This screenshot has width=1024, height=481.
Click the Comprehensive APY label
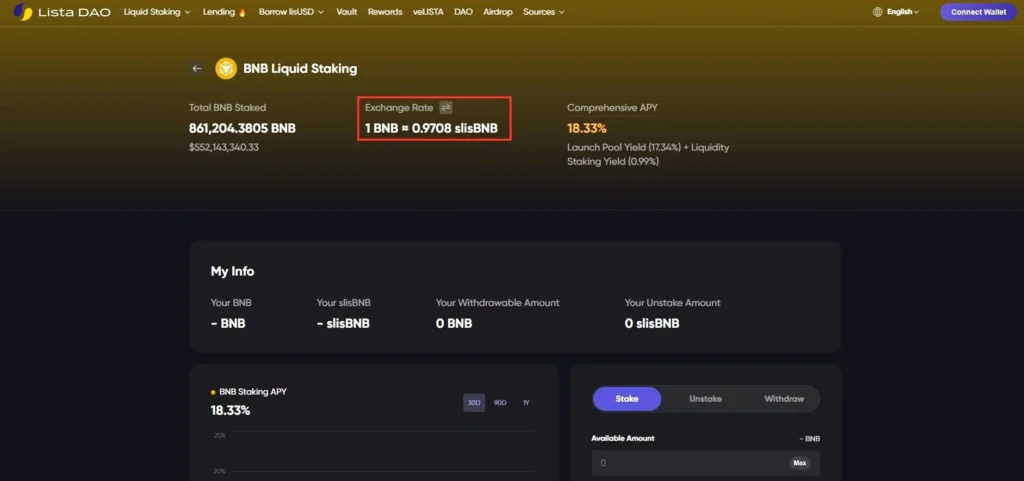(x=612, y=108)
